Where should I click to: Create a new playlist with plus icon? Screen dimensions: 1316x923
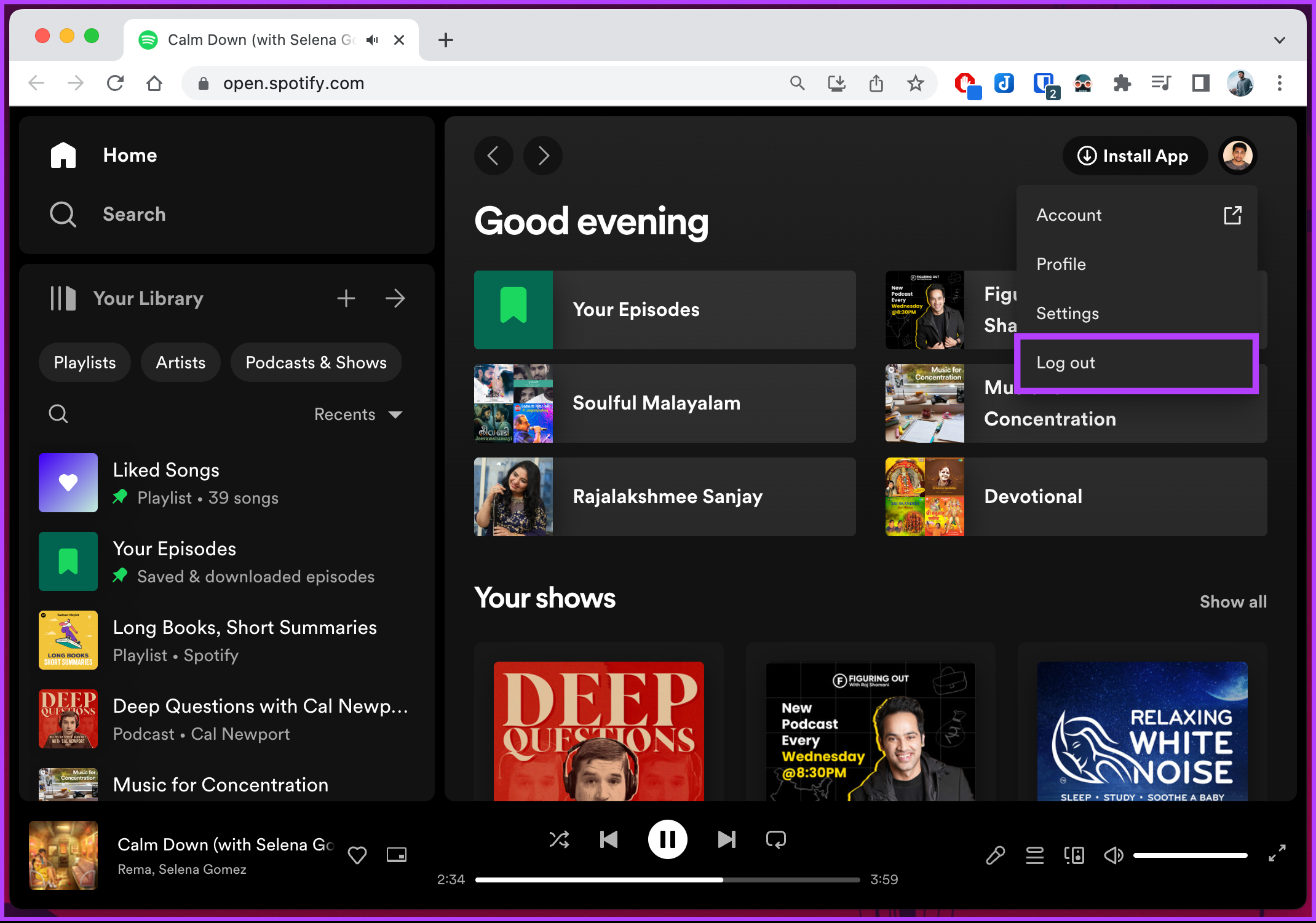pos(346,299)
